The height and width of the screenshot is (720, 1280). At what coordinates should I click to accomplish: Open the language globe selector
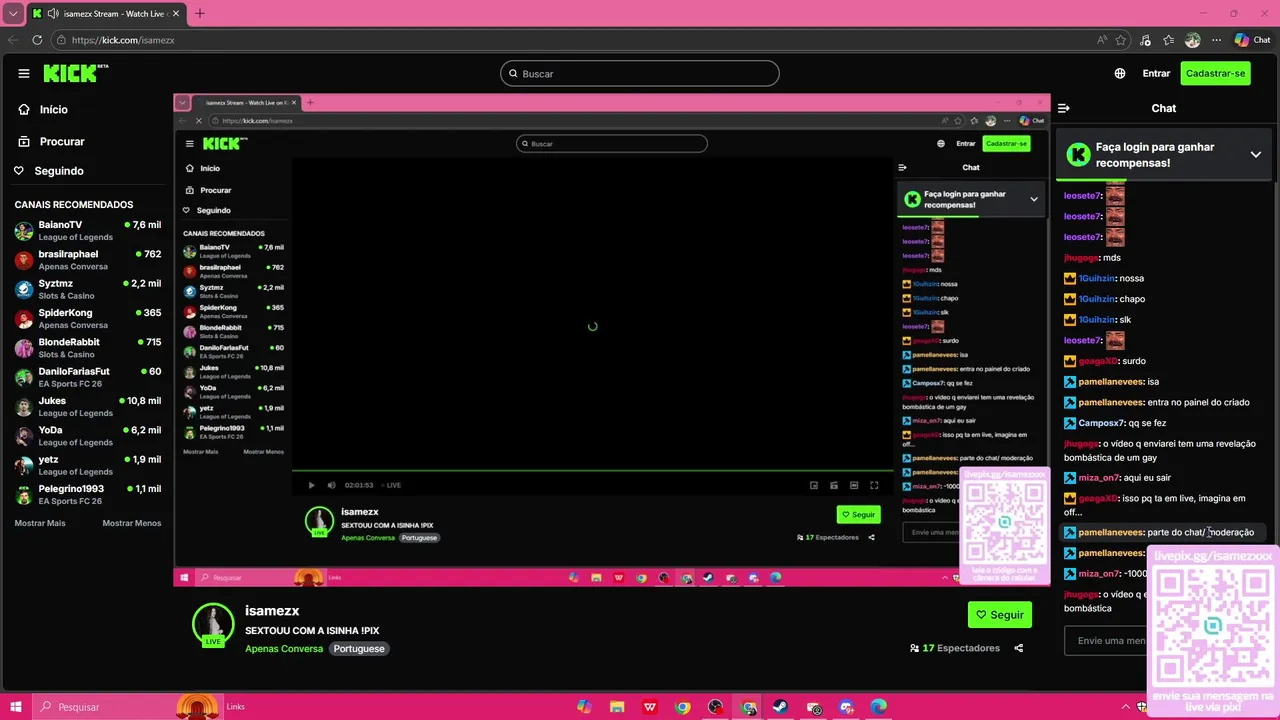click(x=1120, y=73)
